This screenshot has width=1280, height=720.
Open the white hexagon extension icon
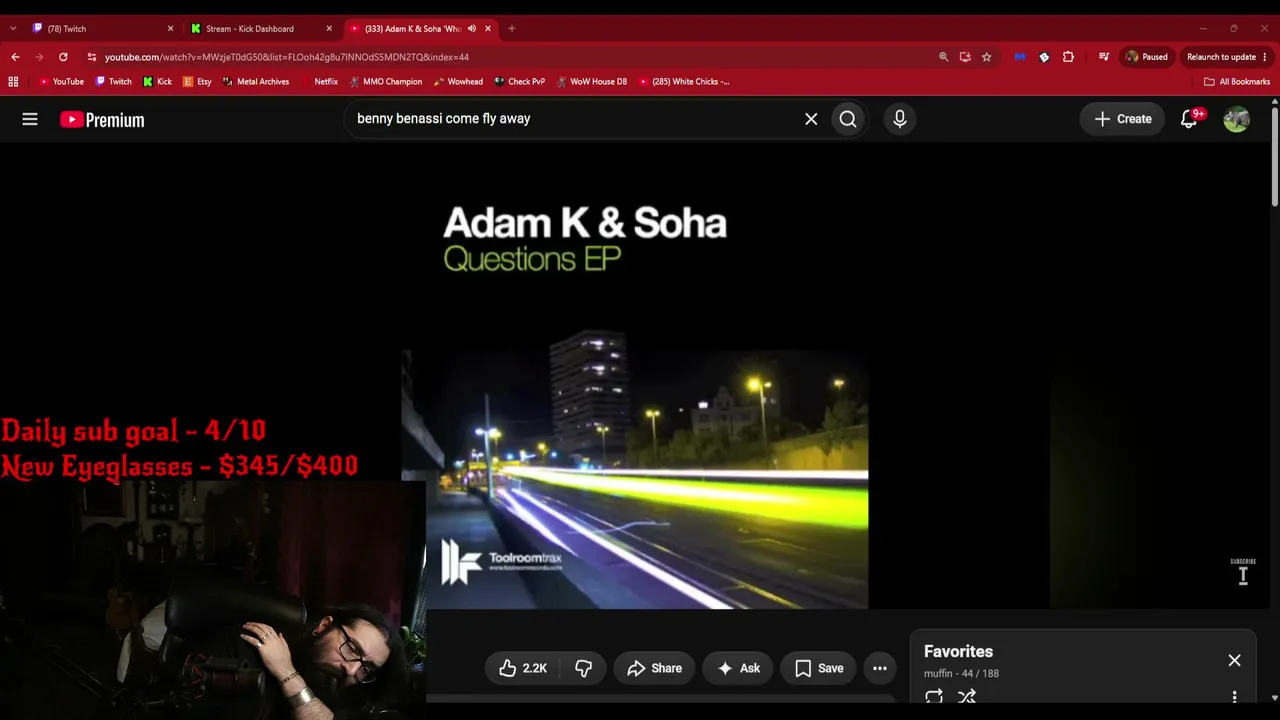point(1044,57)
